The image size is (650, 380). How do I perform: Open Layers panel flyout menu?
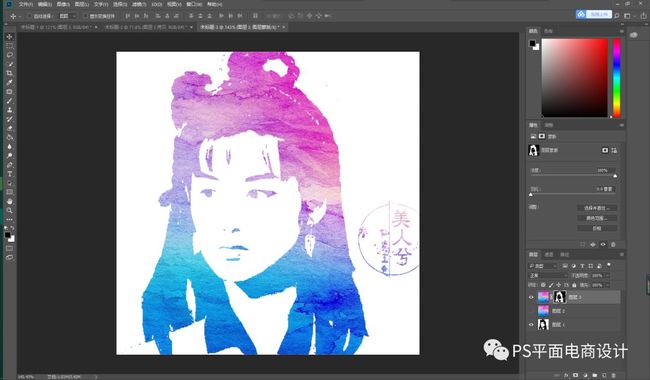pos(621,254)
